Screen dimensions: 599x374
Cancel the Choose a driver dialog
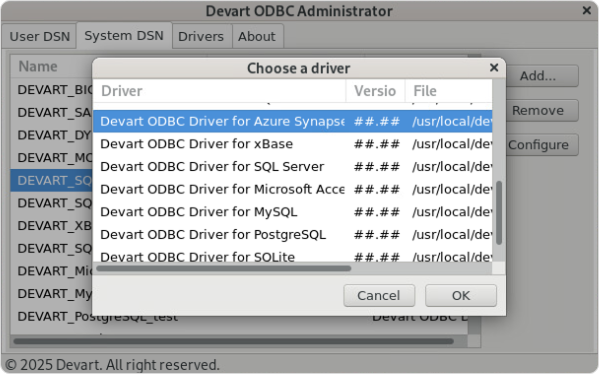point(379,295)
